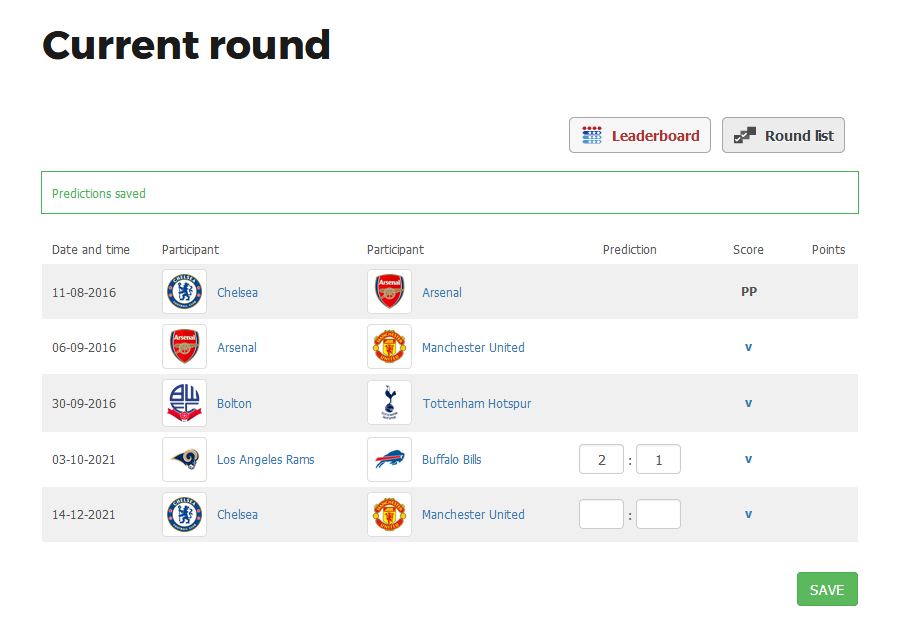The height and width of the screenshot is (629, 903).
Task: Click Arsenal crest in the 11-08-2016 row
Action: [x=389, y=292]
